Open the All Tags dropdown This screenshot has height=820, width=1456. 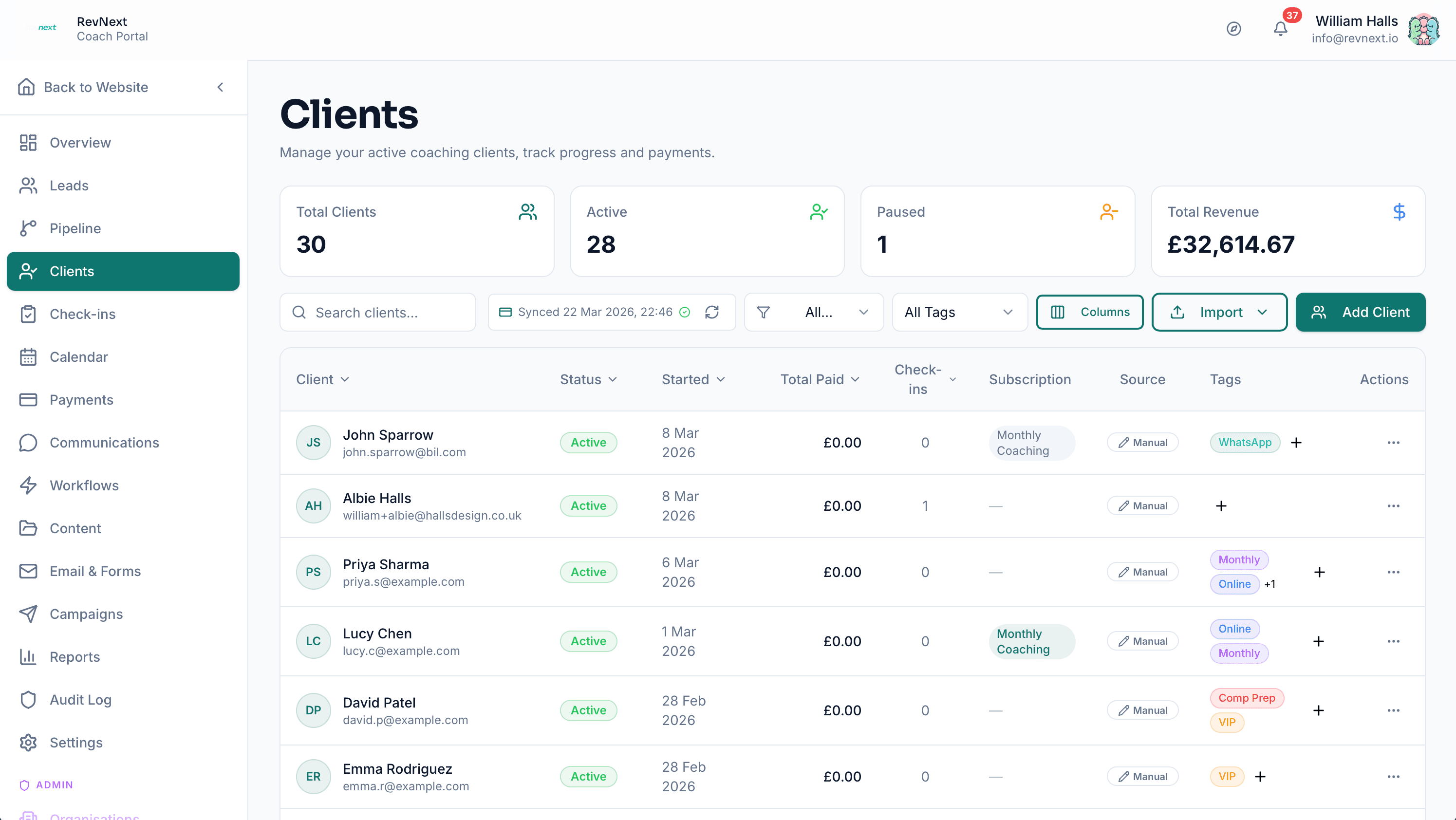tap(959, 312)
